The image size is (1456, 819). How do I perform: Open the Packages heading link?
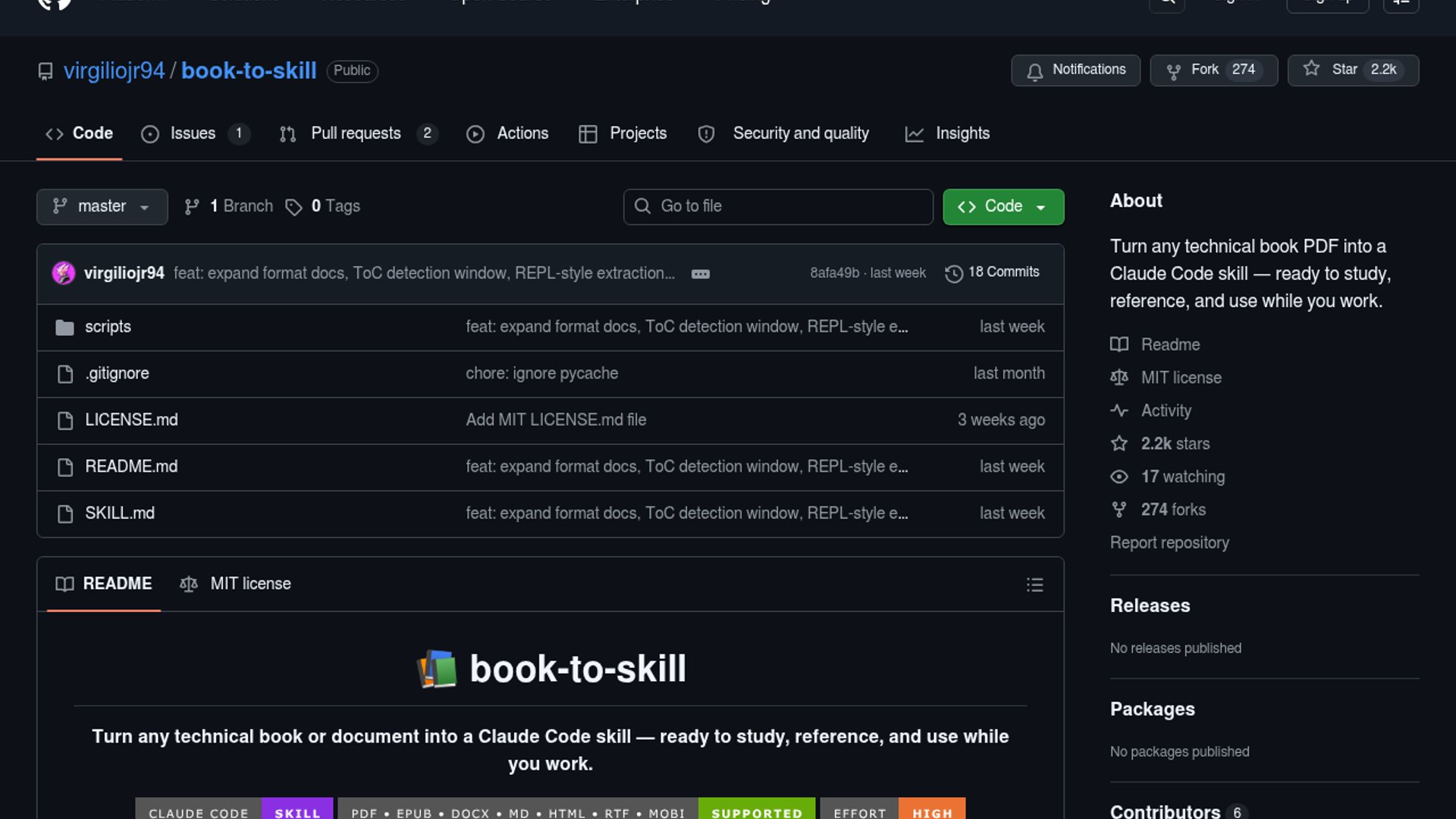point(1152,709)
